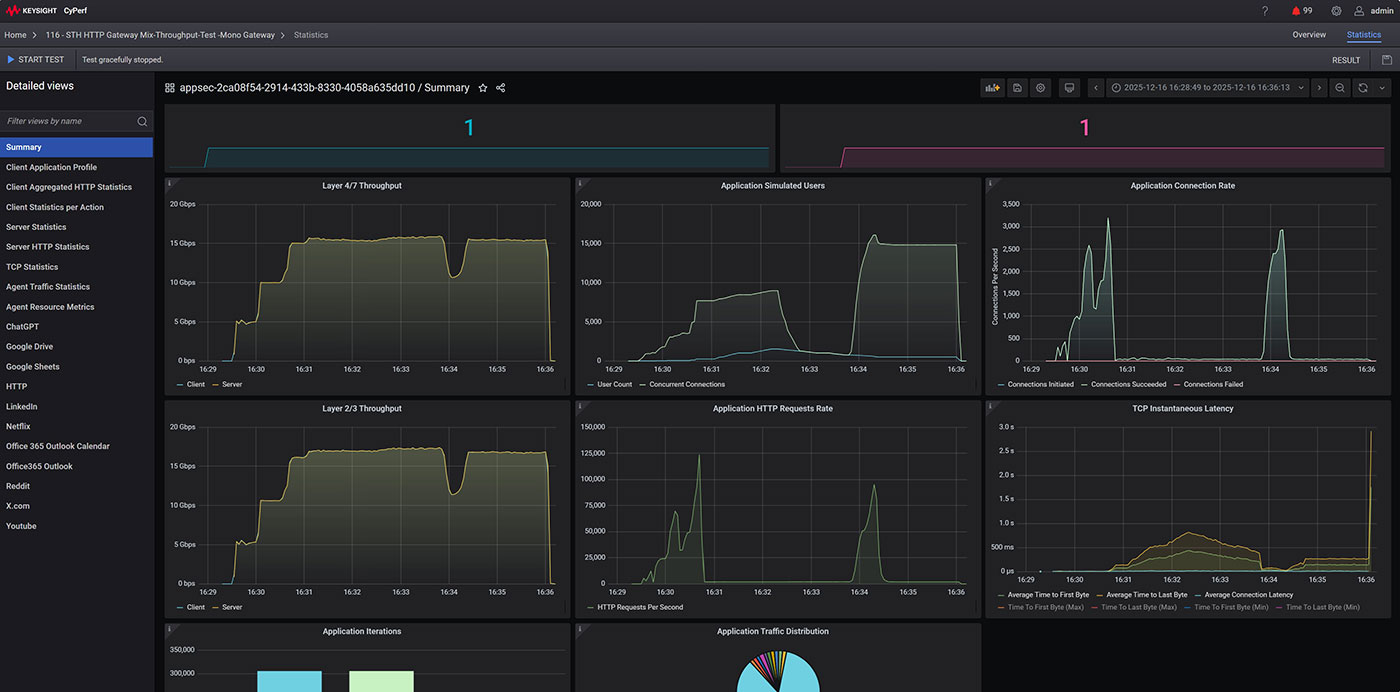1400x692 pixels.
Task: Click the dashboard grid icon before appsec title
Action: pos(170,88)
